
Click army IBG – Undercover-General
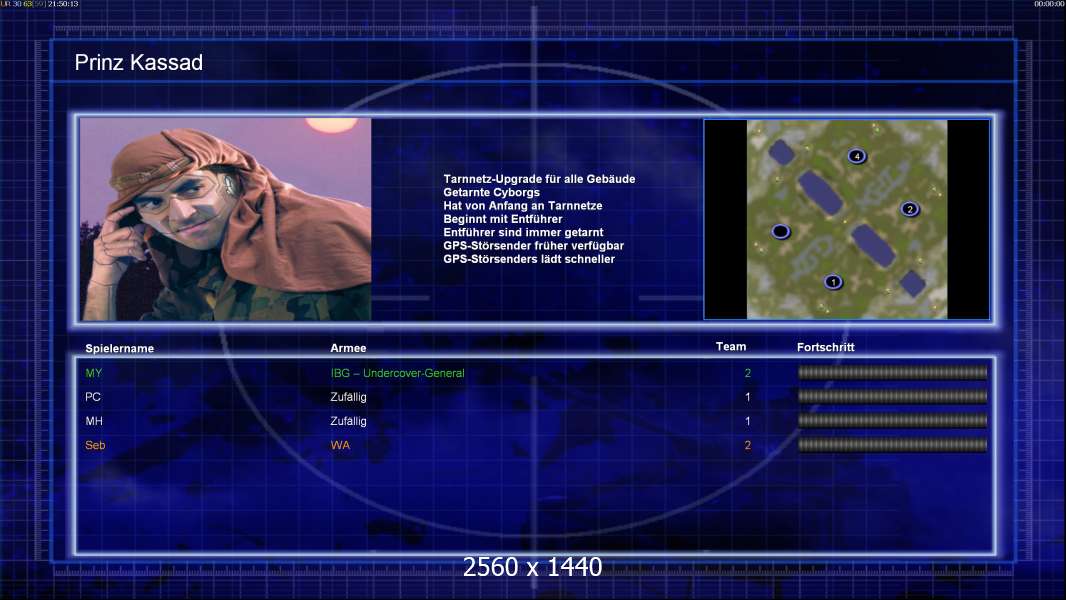(x=398, y=373)
